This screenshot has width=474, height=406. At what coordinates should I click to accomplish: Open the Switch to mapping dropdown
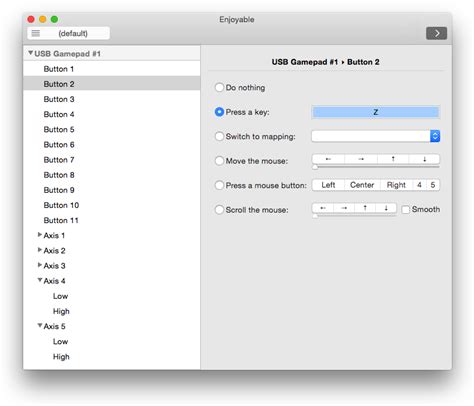(376, 136)
